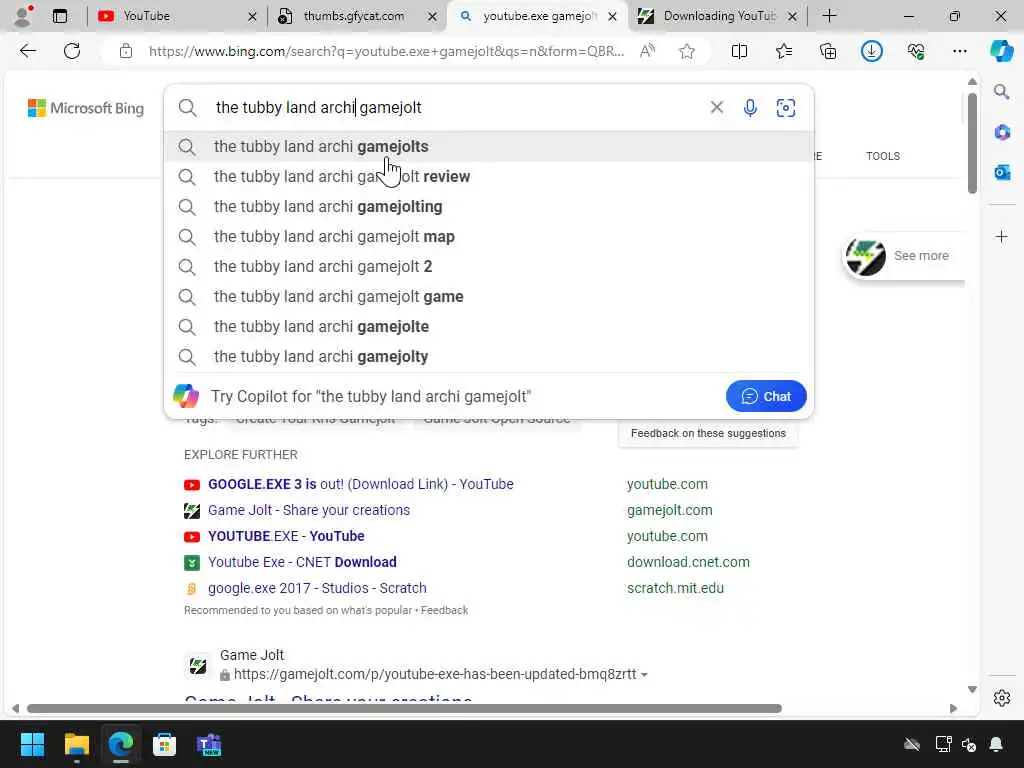The image size is (1024, 768).
Task: Expand the gamejolt.com URL dropdown arrow
Action: point(645,675)
